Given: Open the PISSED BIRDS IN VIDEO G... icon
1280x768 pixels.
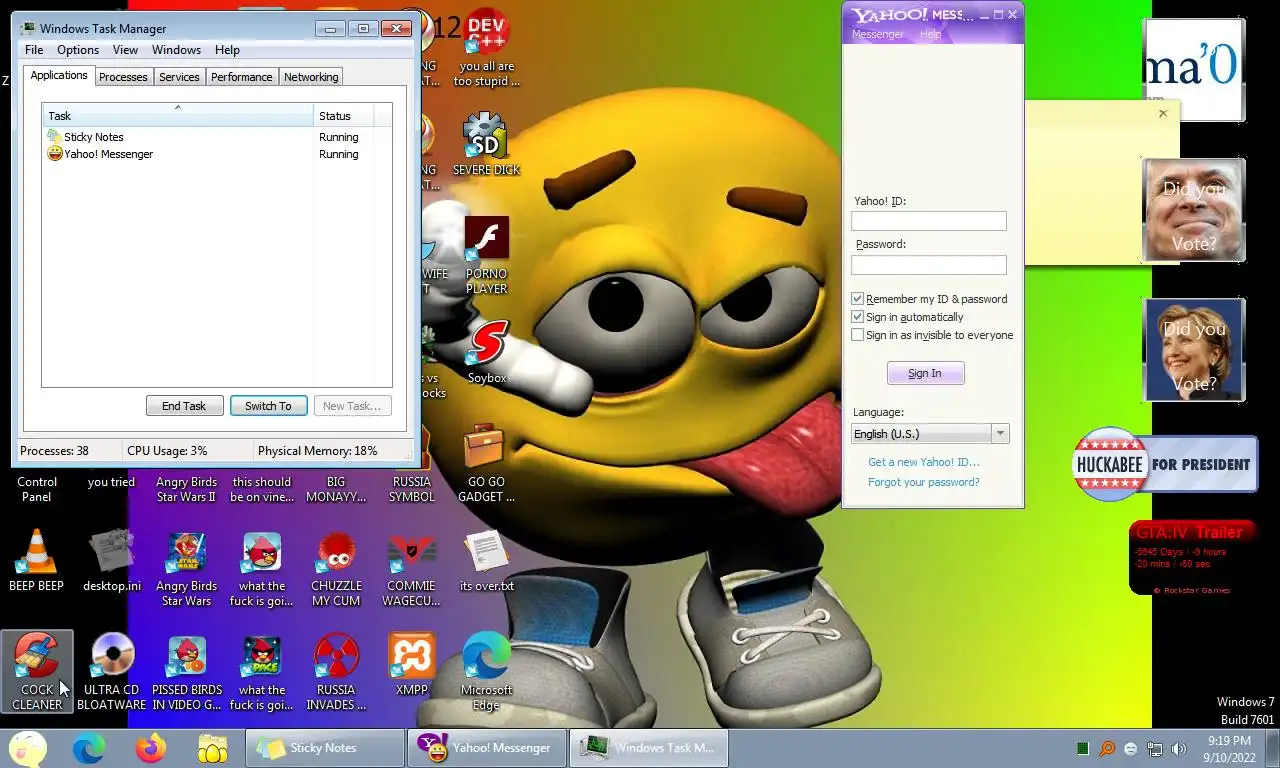Looking at the screenshot, I should (186, 671).
